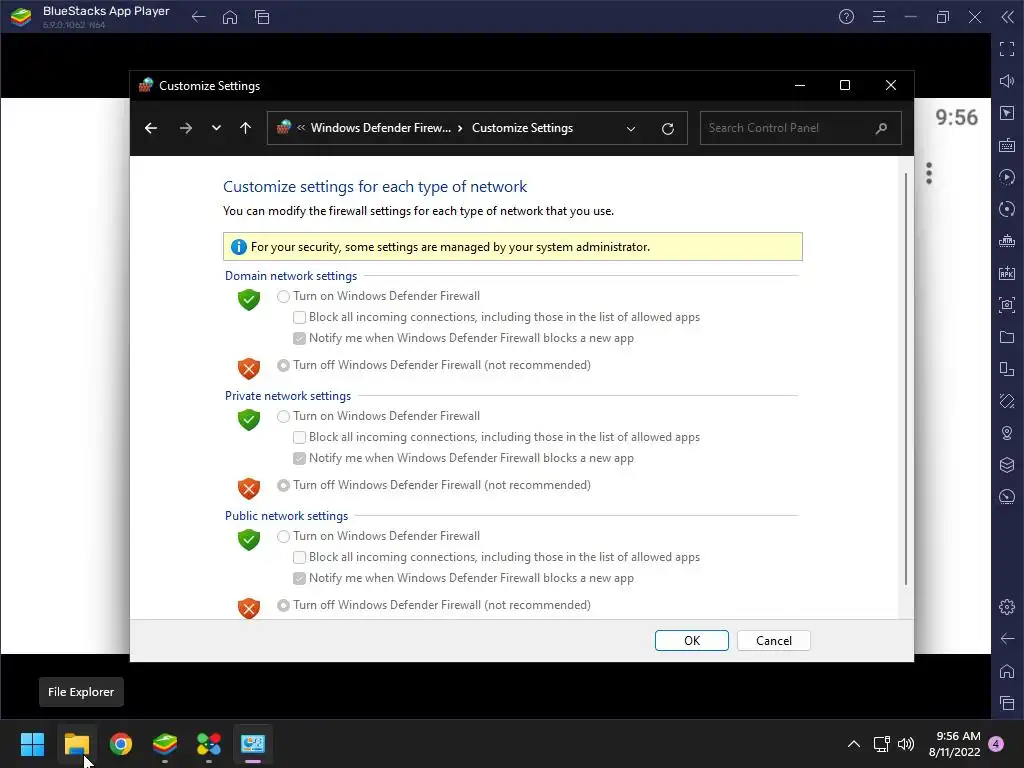
Task: Show hidden system tray icons
Action: (854, 744)
